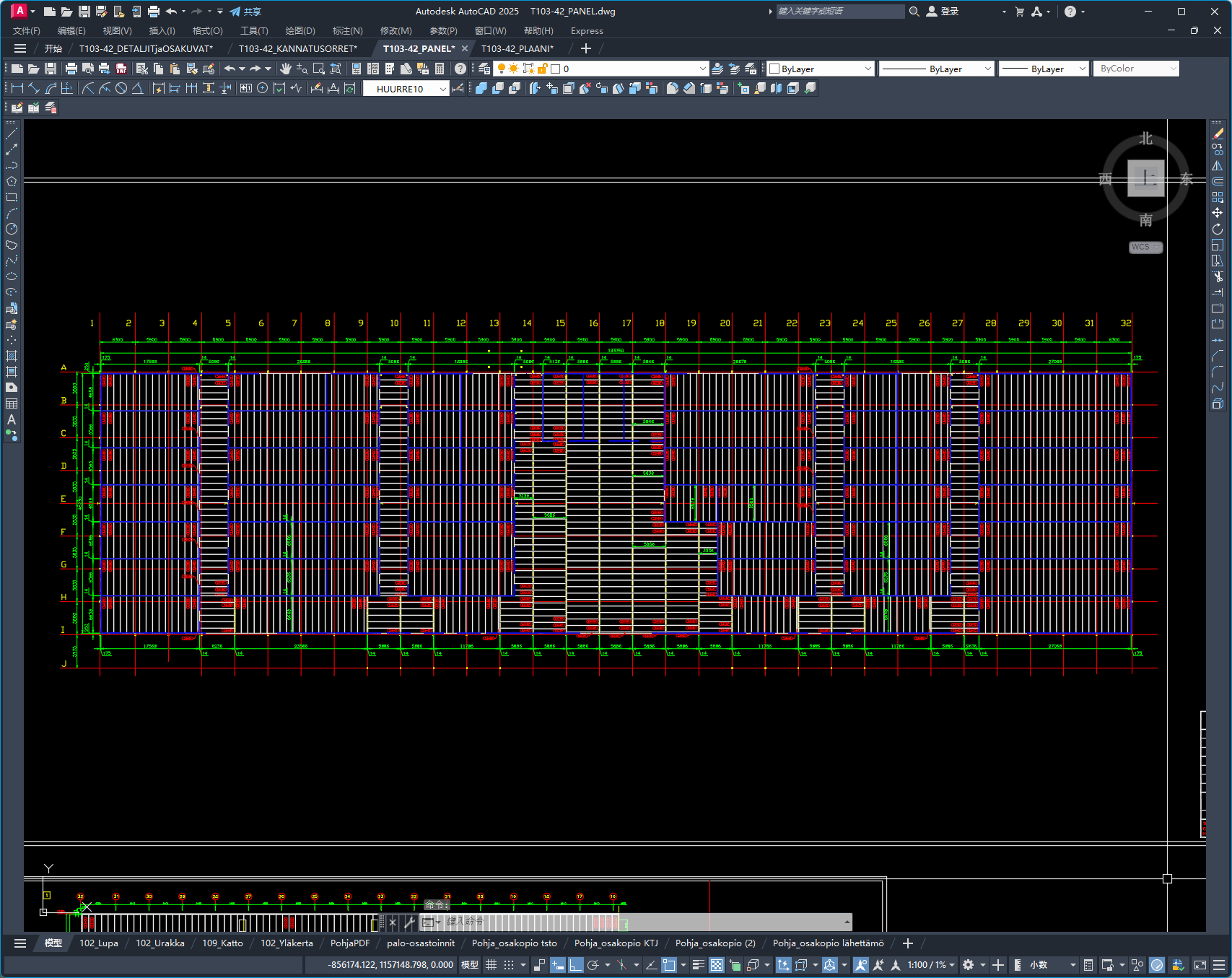Screen dimensions: 1232x978
Task: Switch to T103-42_KANNATUSORRET* drawing tab
Action: pos(298,48)
